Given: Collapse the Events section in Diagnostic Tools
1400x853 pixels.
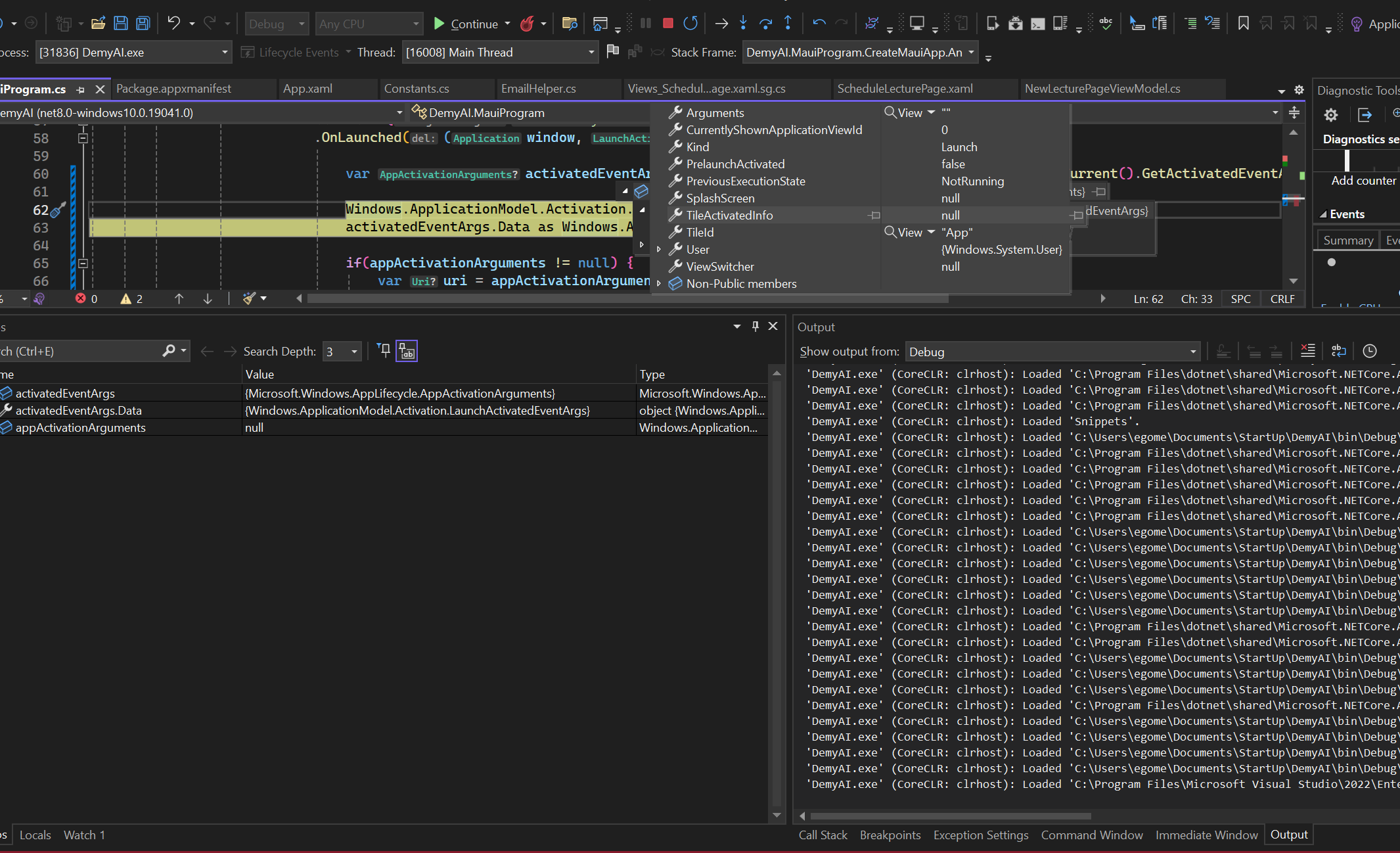Looking at the screenshot, I should click(1324, 215).
